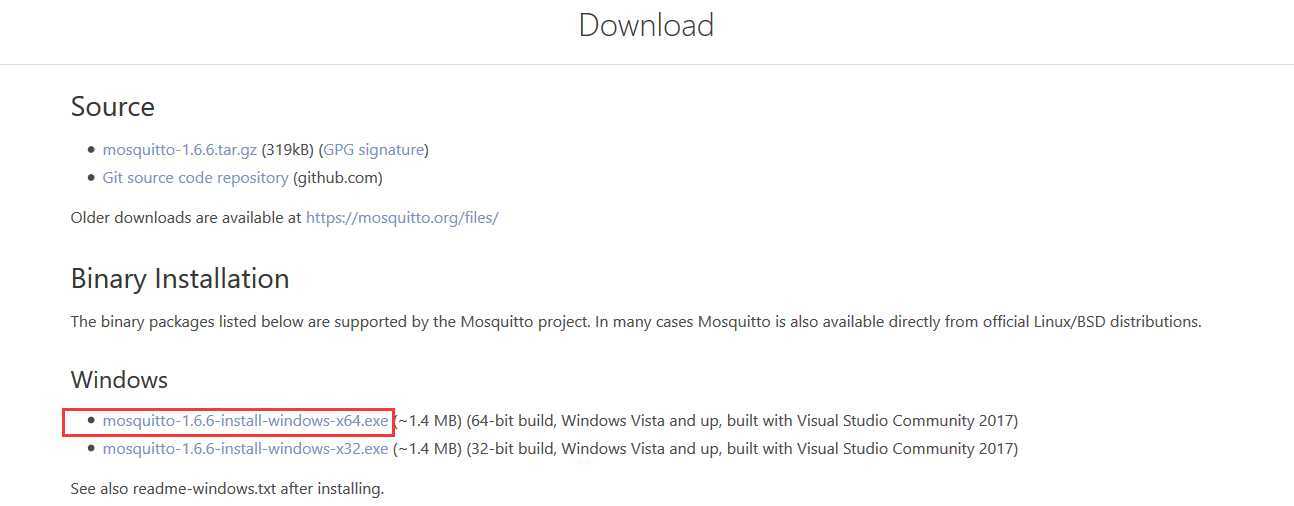Click the (319kB) file size text
Image resolution: width=1294 pixels, height=506 pixels.
288,150
